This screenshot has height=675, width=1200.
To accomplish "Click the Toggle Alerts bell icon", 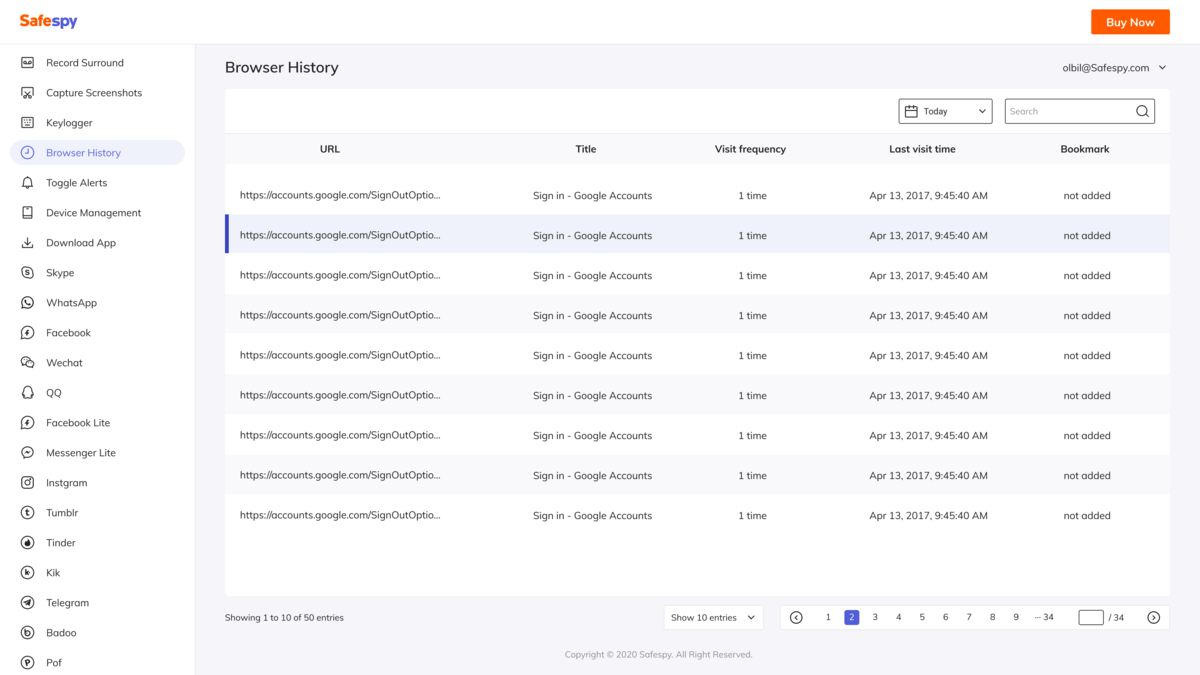I will (x=28, y=183).
